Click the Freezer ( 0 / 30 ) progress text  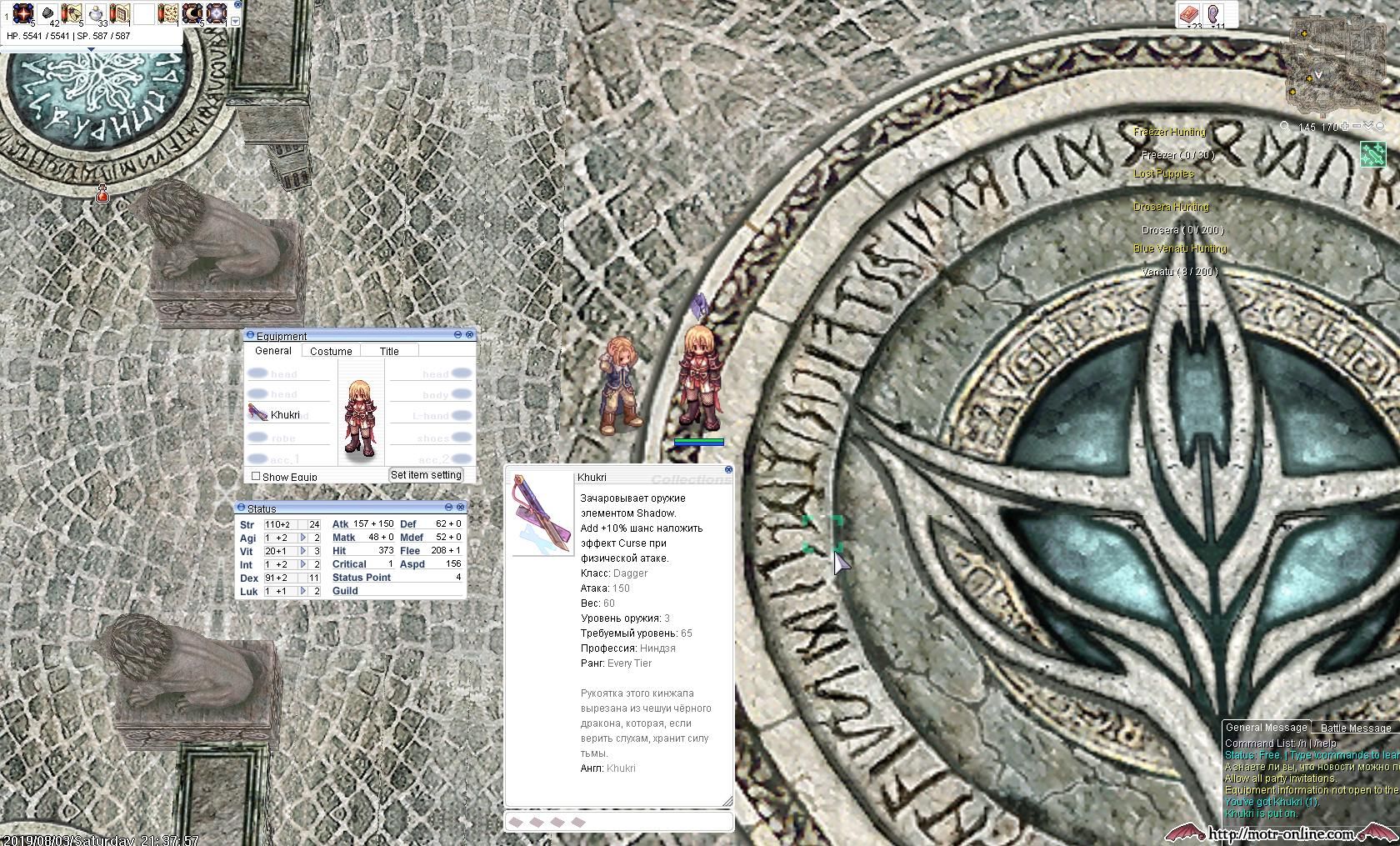pos(1177,155)
